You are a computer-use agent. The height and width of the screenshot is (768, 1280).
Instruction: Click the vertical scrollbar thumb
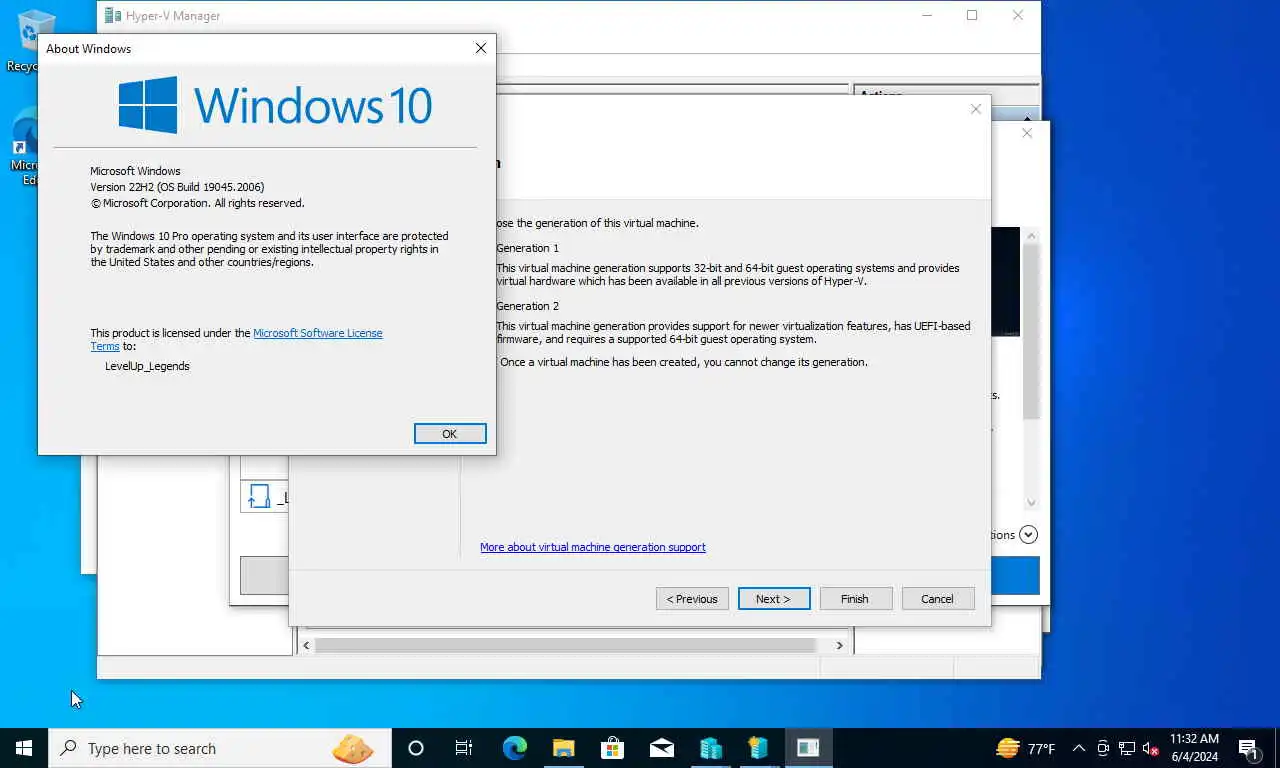(1031, 331)
